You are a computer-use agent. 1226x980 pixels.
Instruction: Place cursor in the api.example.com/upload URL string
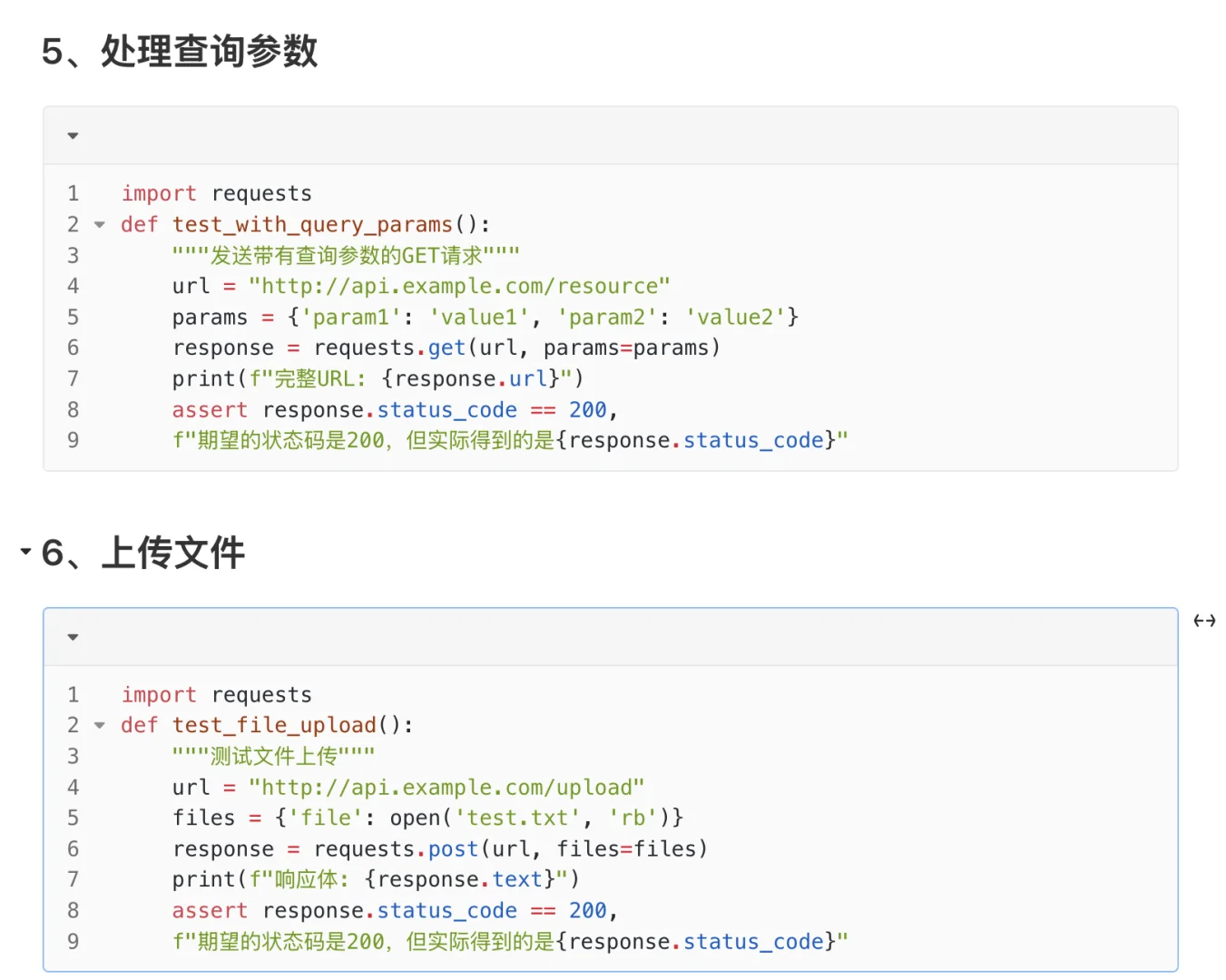coord(446,787)
